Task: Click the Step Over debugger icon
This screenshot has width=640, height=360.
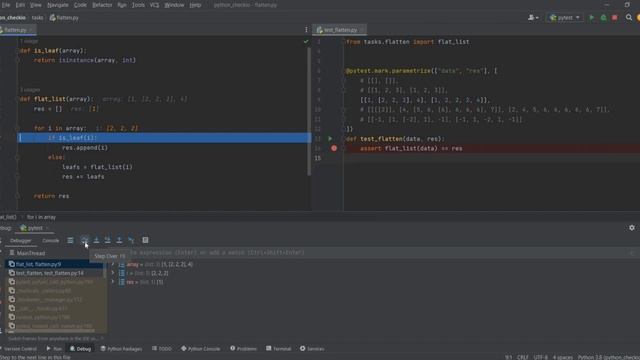Action: point(84,240)
